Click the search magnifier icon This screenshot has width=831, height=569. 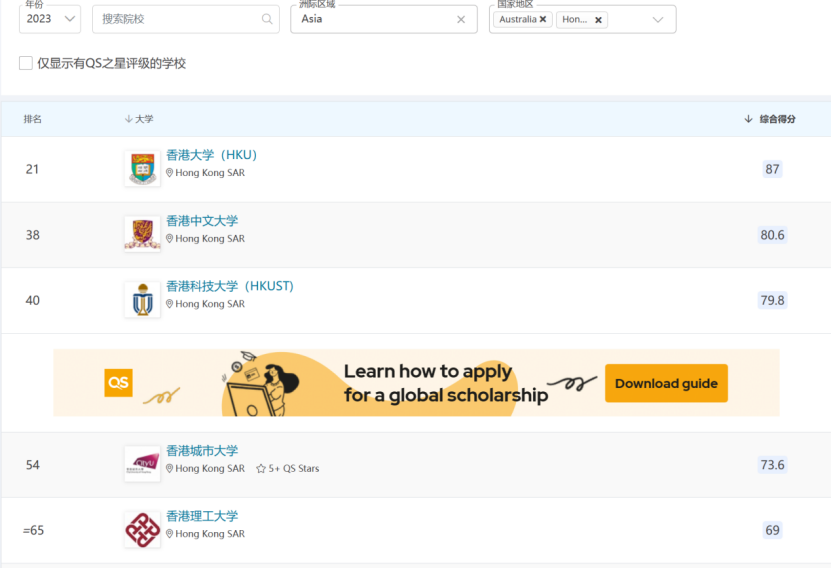[267, 19]
